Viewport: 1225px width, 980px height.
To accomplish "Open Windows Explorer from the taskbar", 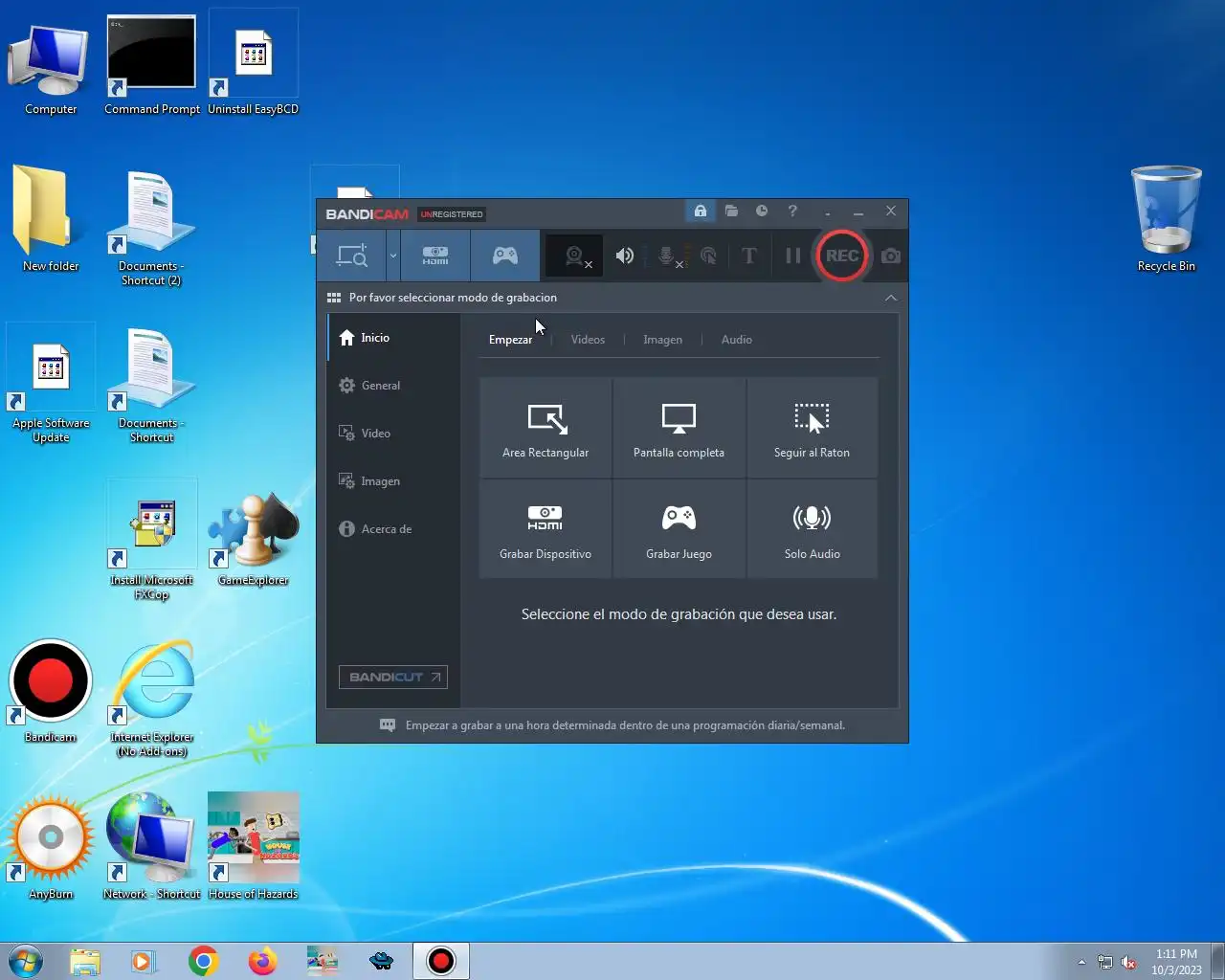I will pyautogui.click(x=84, y=961).
